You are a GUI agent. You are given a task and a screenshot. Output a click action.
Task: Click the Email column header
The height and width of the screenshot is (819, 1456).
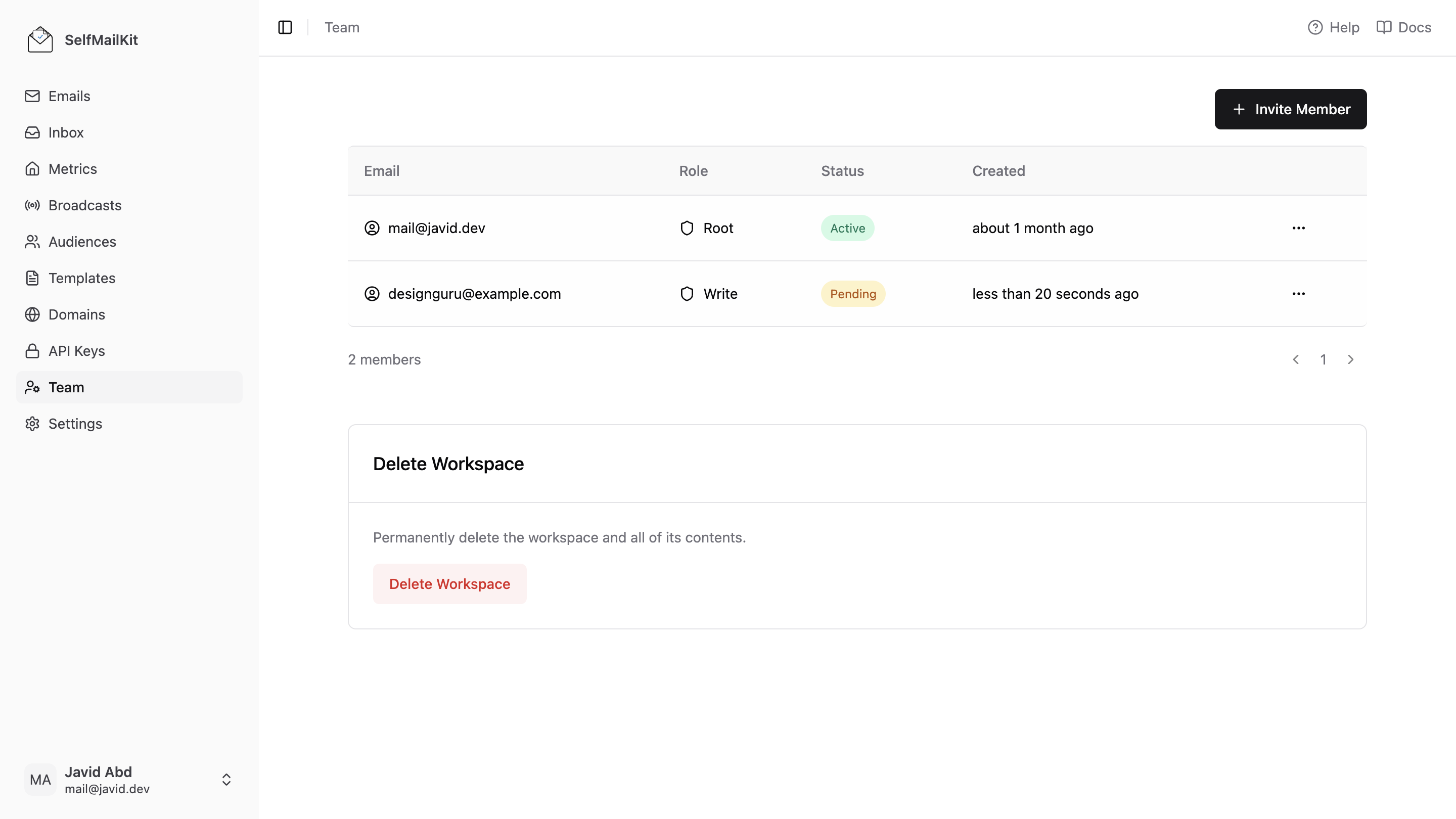(x=382, y=171)
